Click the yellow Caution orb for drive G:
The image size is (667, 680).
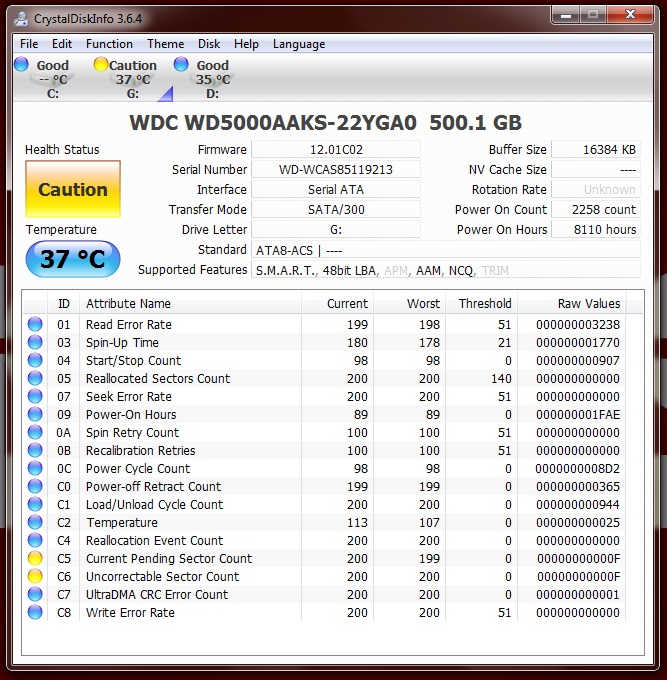[101, 64]
